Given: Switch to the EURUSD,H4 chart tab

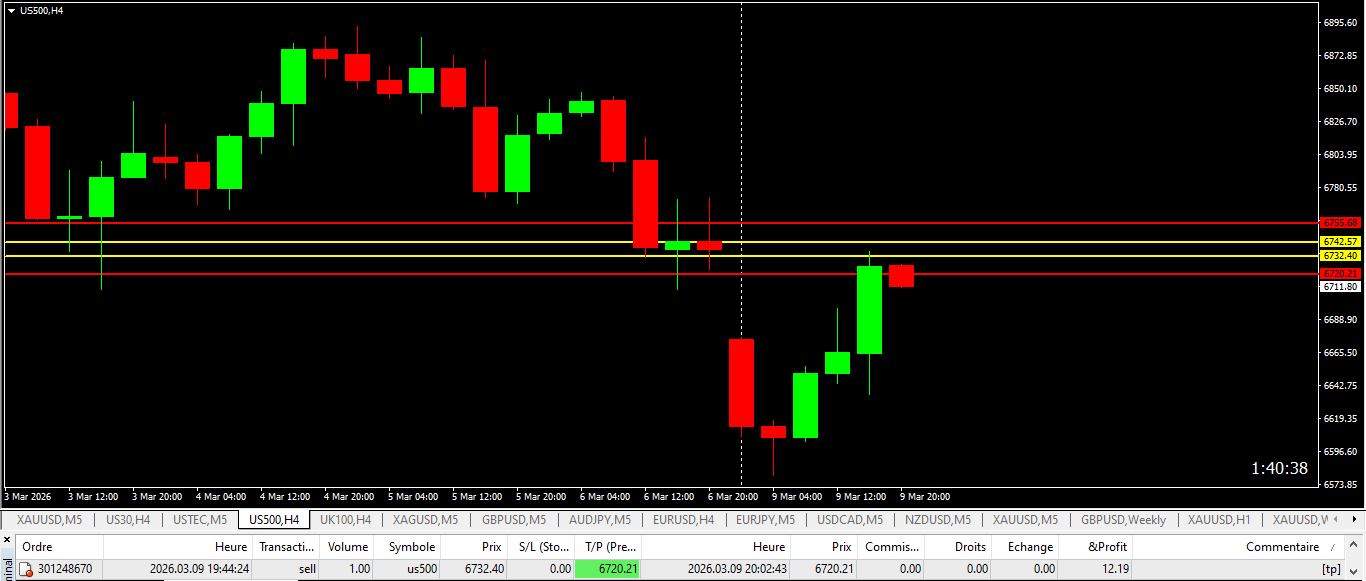Looking at the screenshot, I should click(x=683, y=520).
